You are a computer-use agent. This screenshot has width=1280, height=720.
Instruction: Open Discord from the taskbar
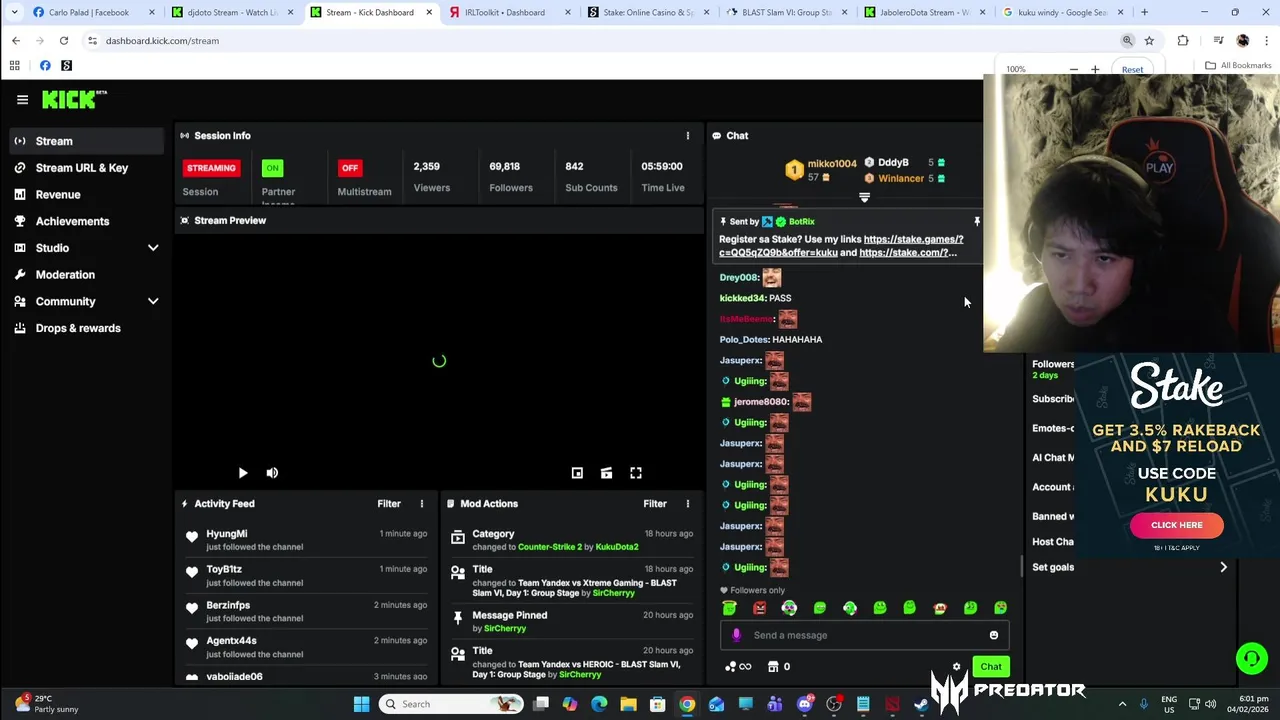[x=804, y=704]
